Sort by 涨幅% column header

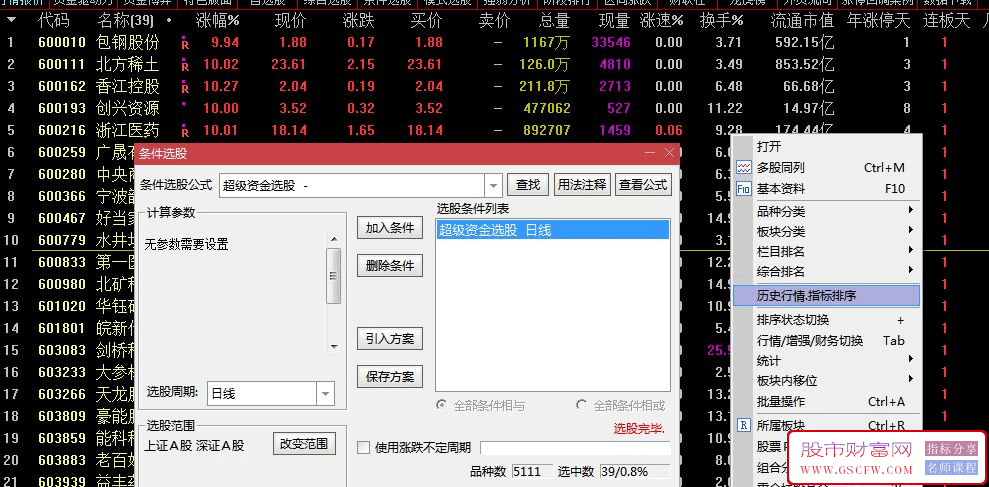218,21
